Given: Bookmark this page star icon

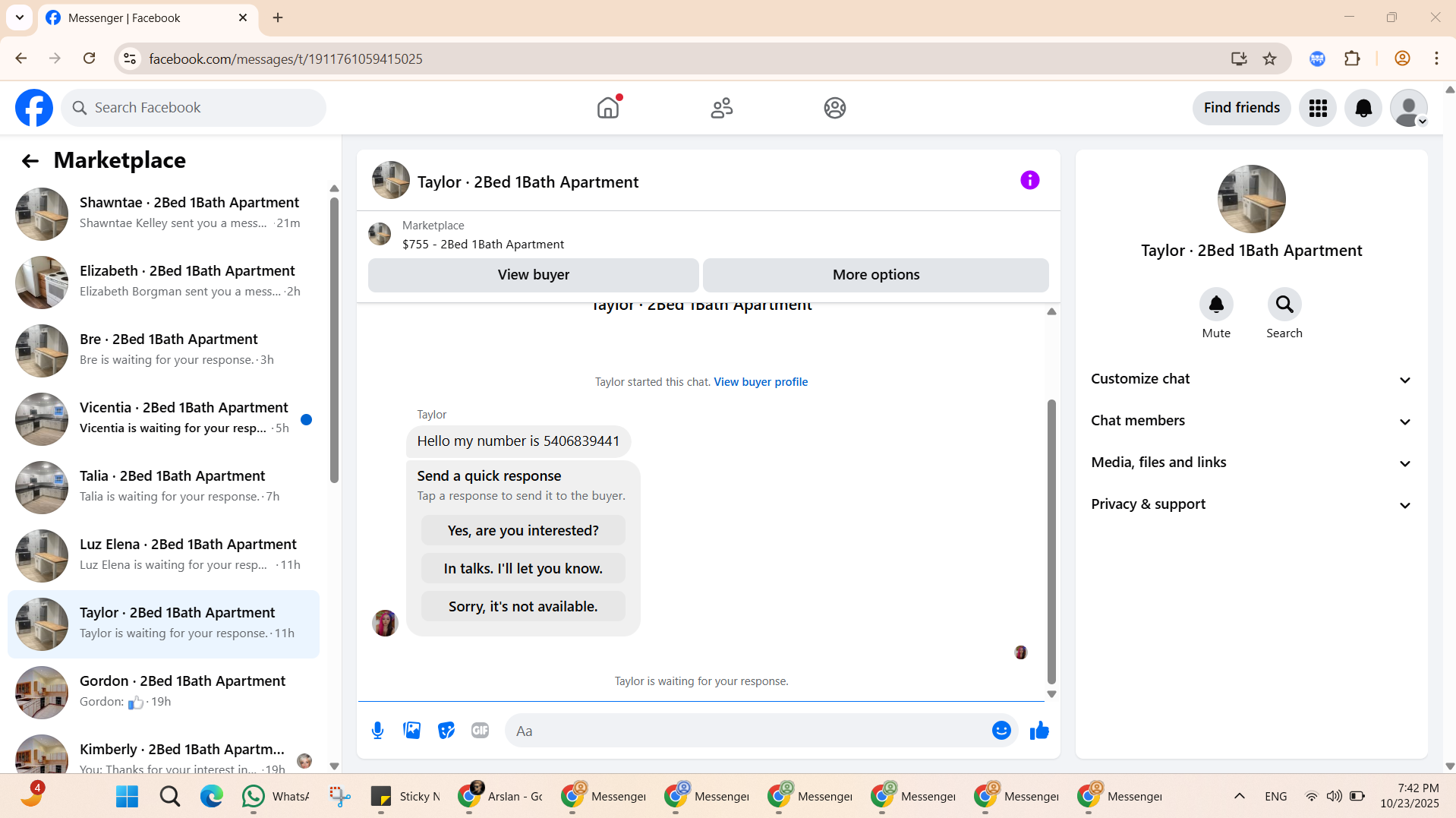Looking at the screenshot, I should click(x=1269, y=58).
